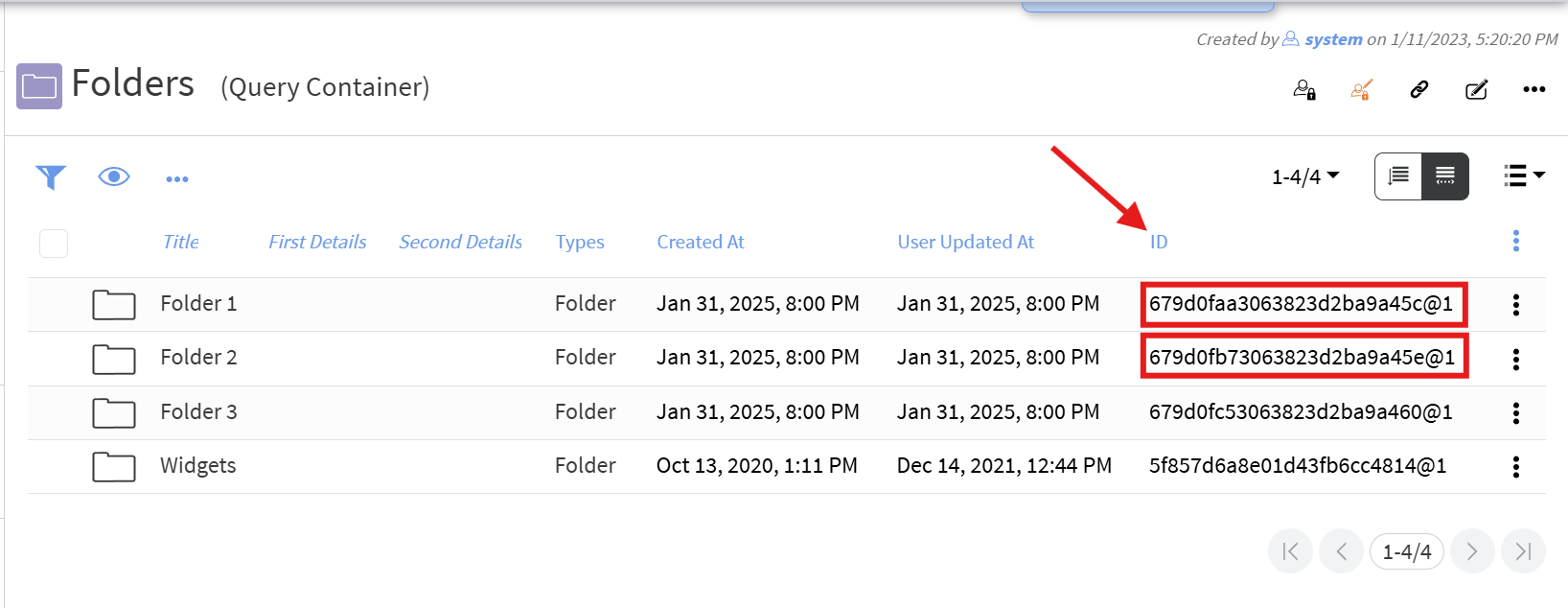Open Folder 1 row
The image size is (1568, 608).
[x=198, y=304]
